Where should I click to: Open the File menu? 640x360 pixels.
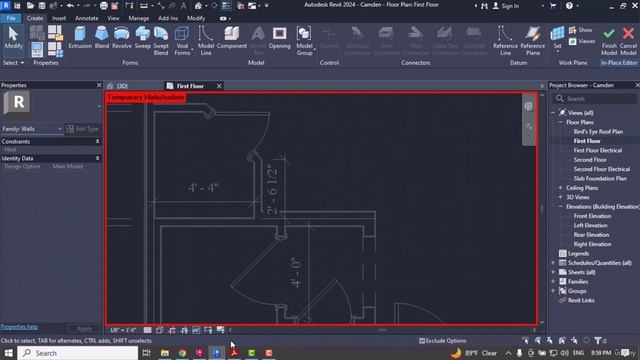(x=11, y=18)
